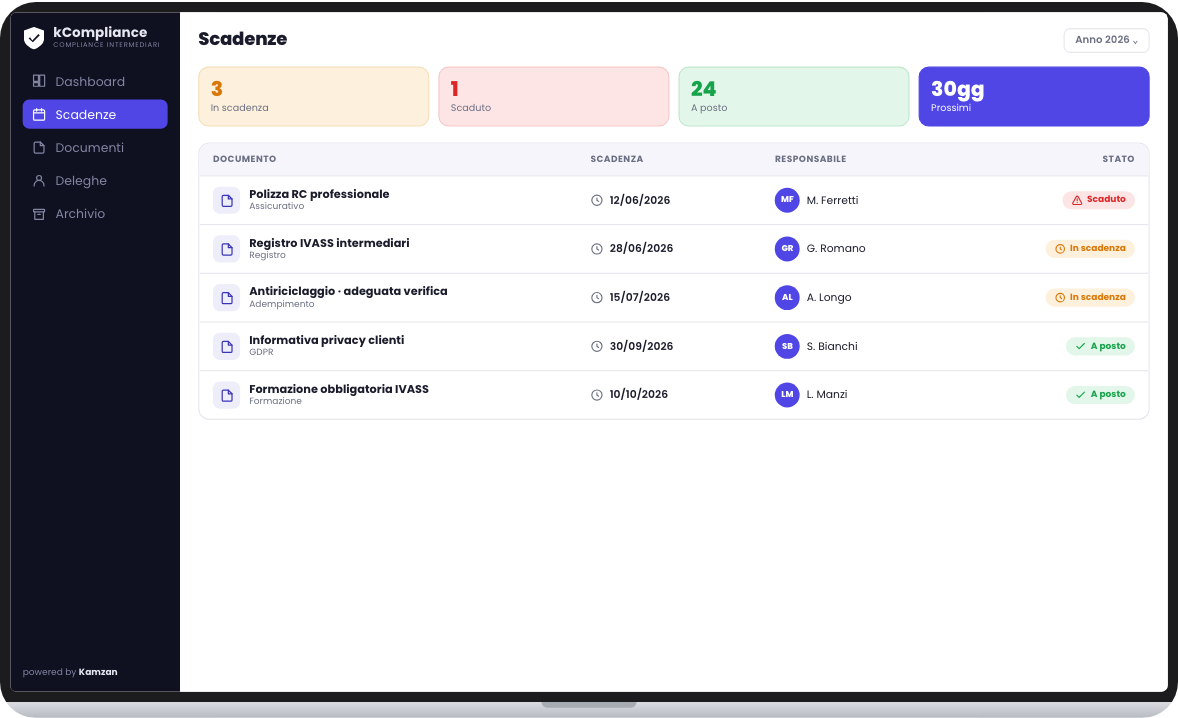Click document icon for Polizza RC professionale

(226, 200)
